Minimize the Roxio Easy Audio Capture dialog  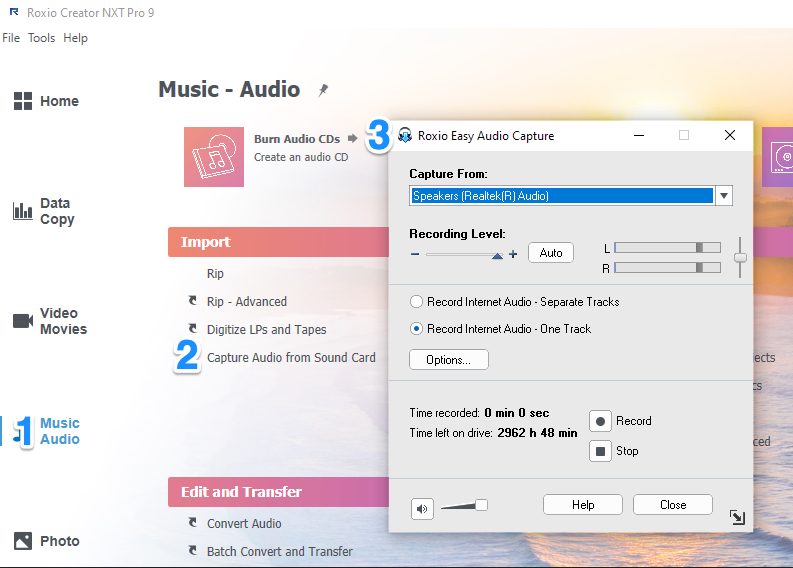(x=639, y=136)
